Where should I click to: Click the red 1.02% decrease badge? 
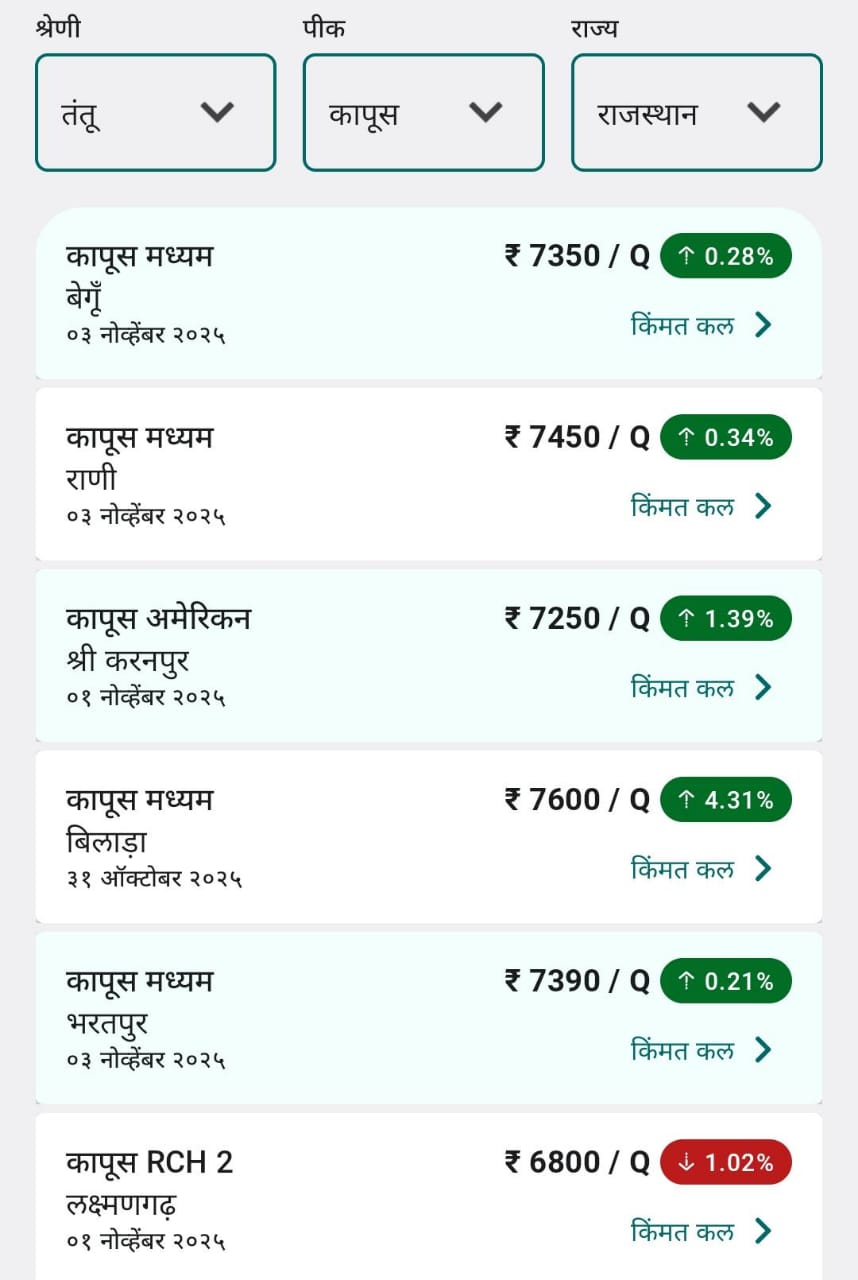click(725, 1163)
